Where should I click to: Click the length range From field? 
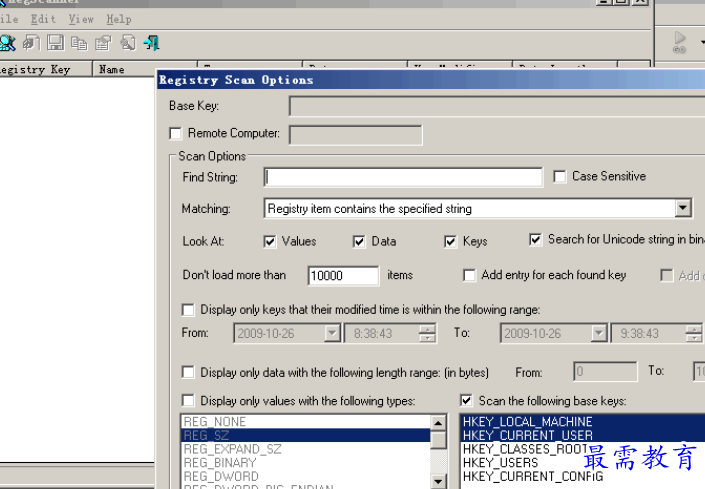click(605, 372)
